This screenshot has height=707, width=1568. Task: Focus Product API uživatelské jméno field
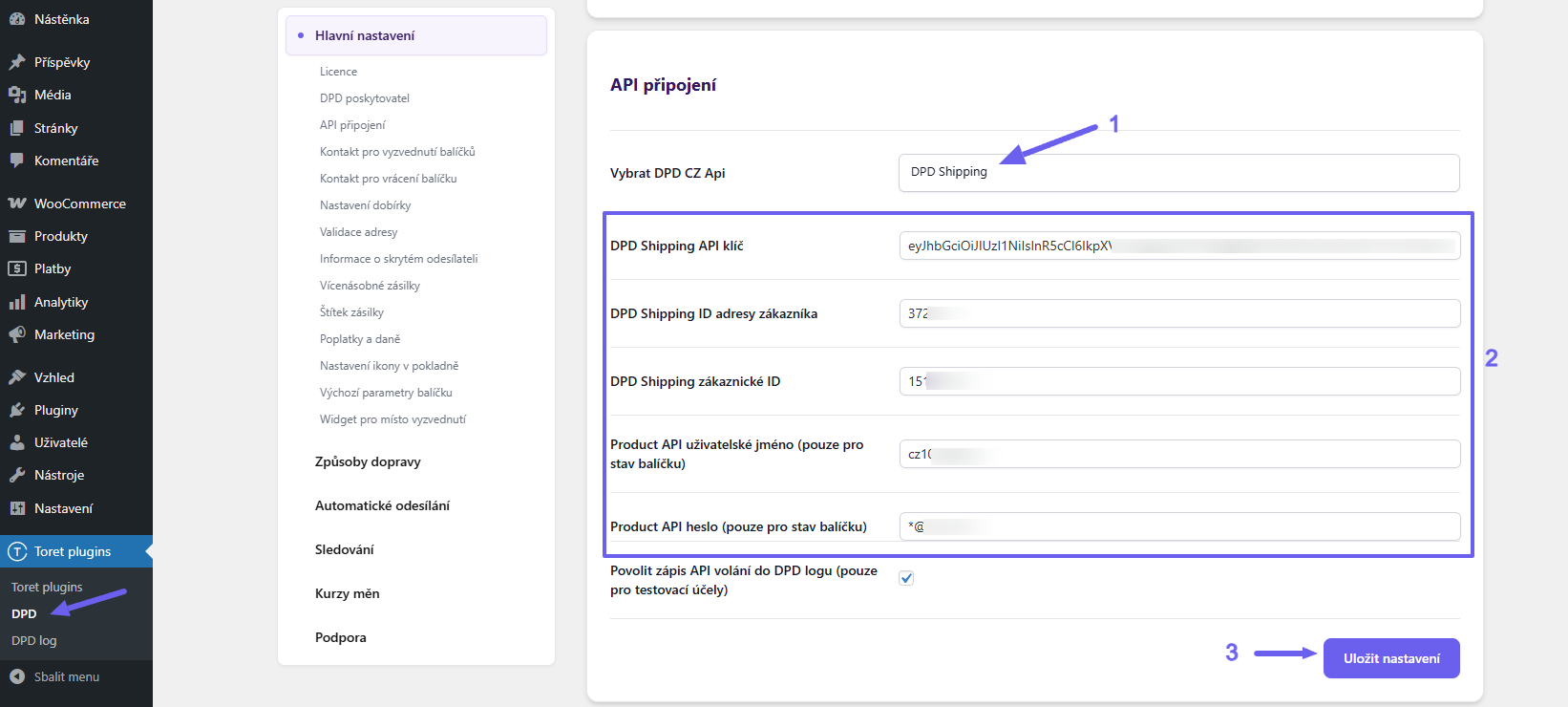coord(1179,454)
